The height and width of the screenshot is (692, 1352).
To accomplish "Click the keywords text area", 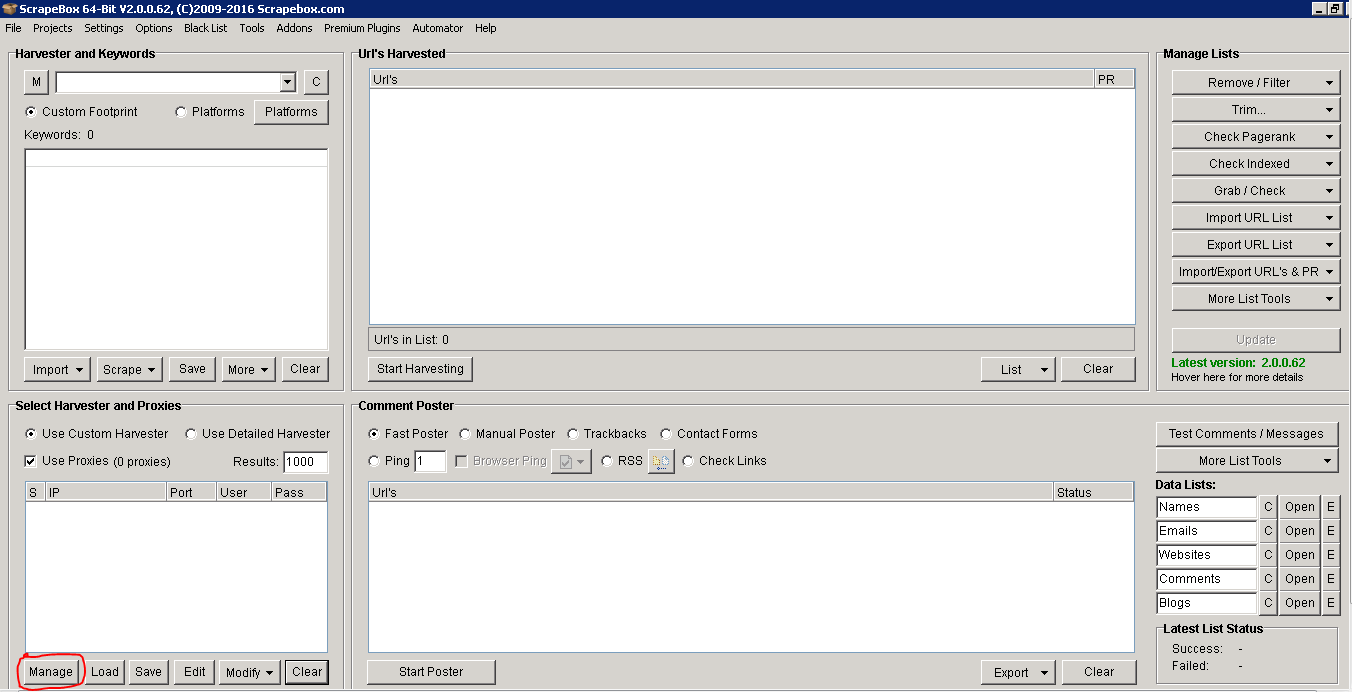I will coord(176,249).
